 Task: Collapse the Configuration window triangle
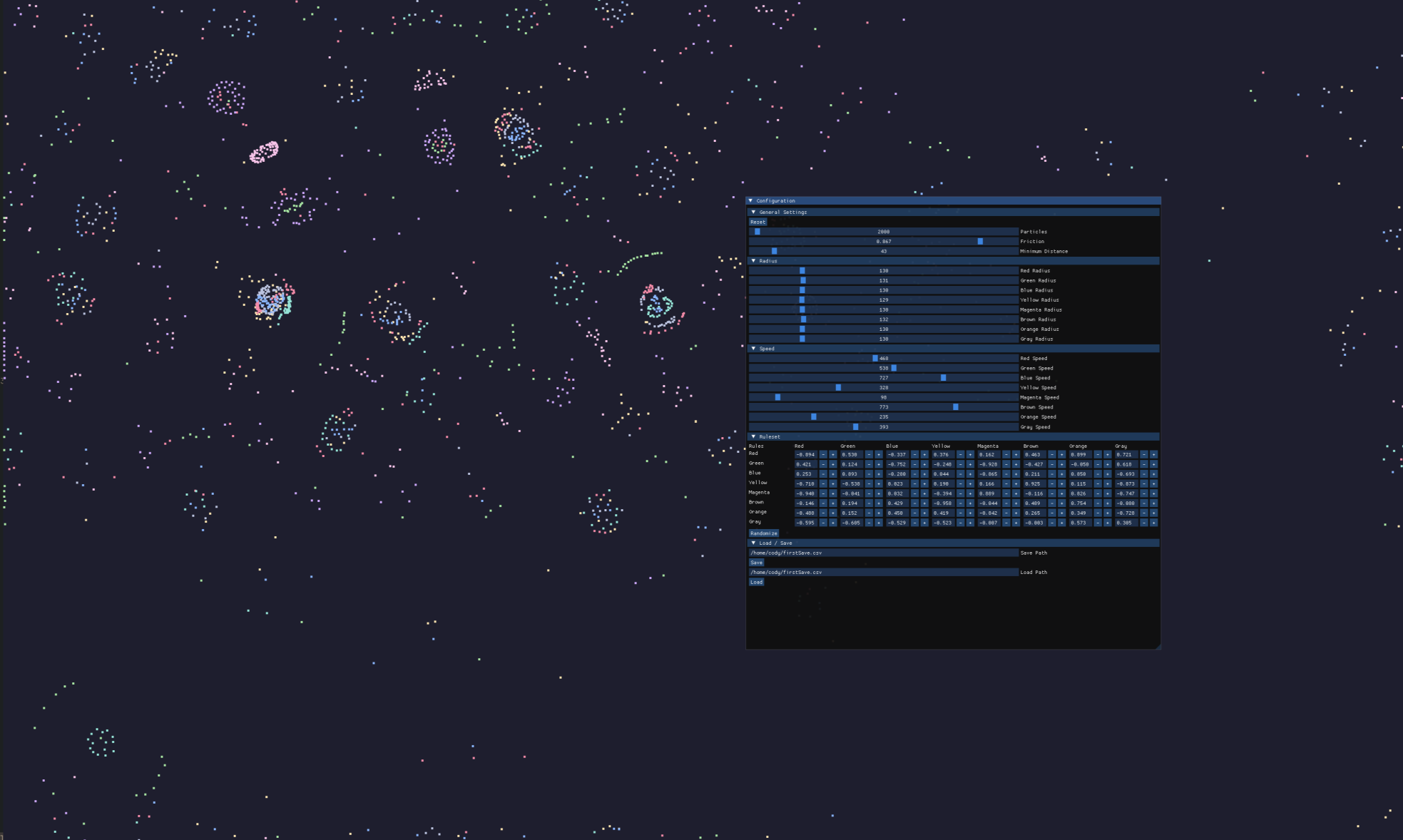(x=750, y=200)
